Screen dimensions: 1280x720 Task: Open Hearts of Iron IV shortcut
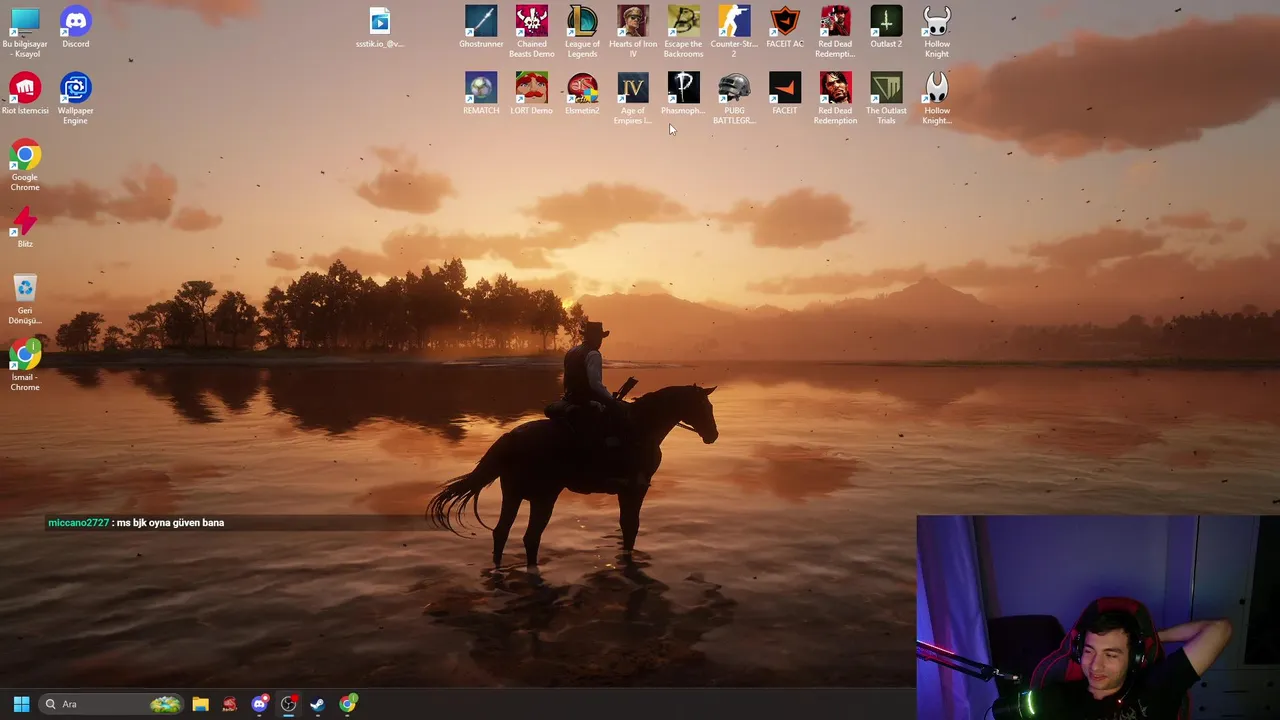point(633,31)
